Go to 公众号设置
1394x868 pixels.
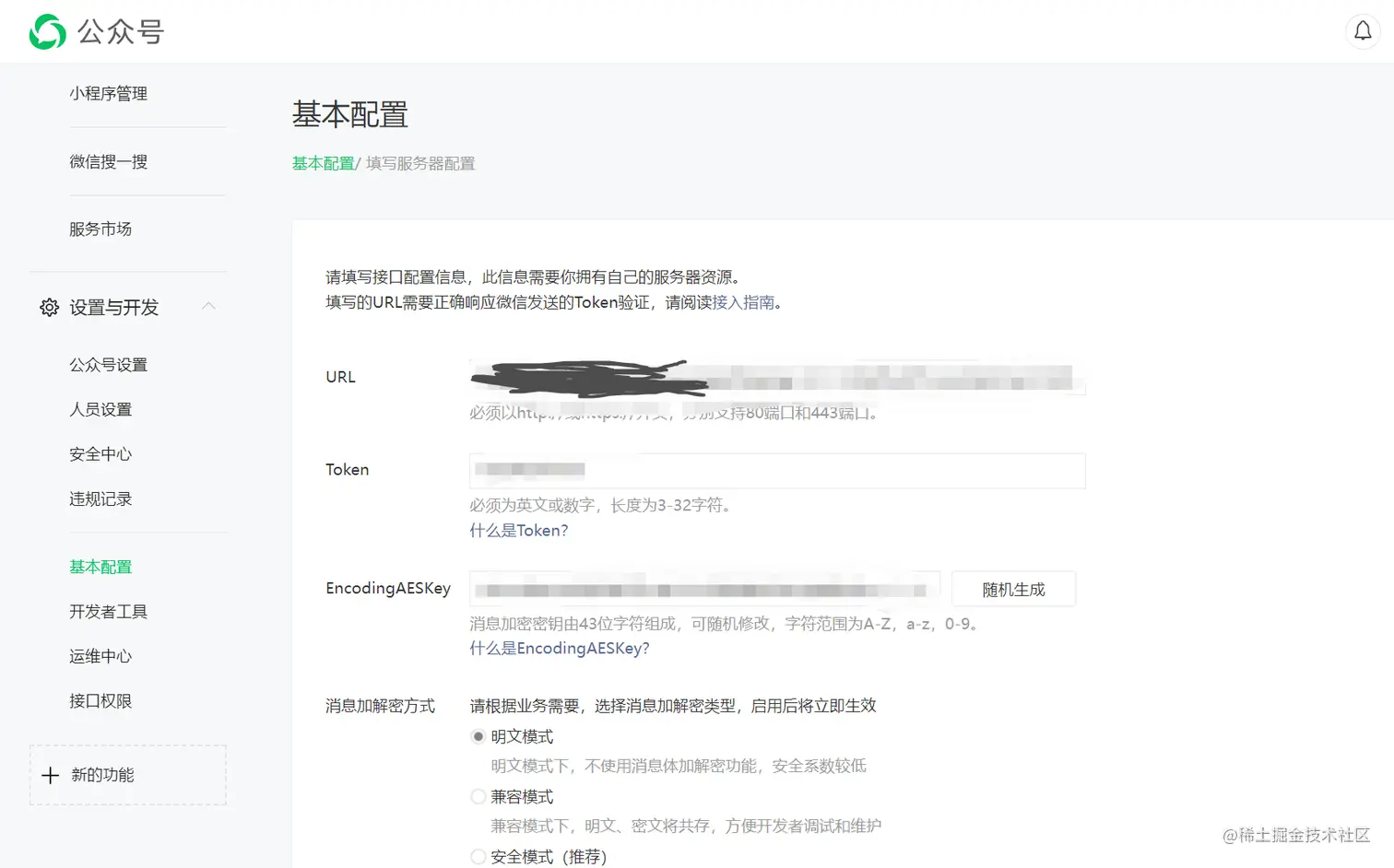[x=108, y=365]
